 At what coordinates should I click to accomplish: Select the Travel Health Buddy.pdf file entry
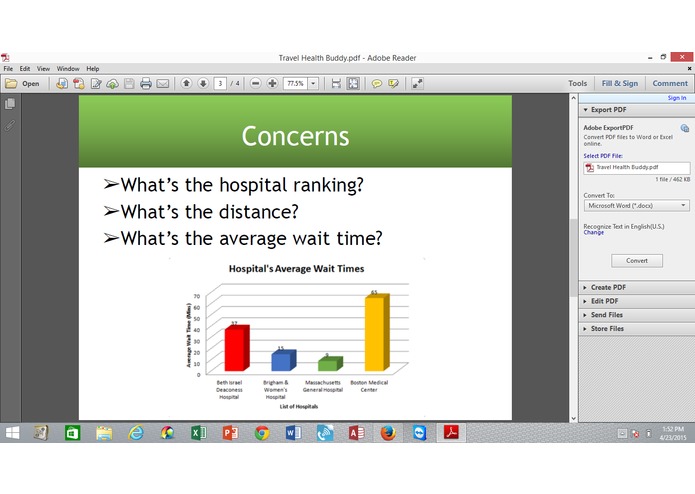(636, 167)
